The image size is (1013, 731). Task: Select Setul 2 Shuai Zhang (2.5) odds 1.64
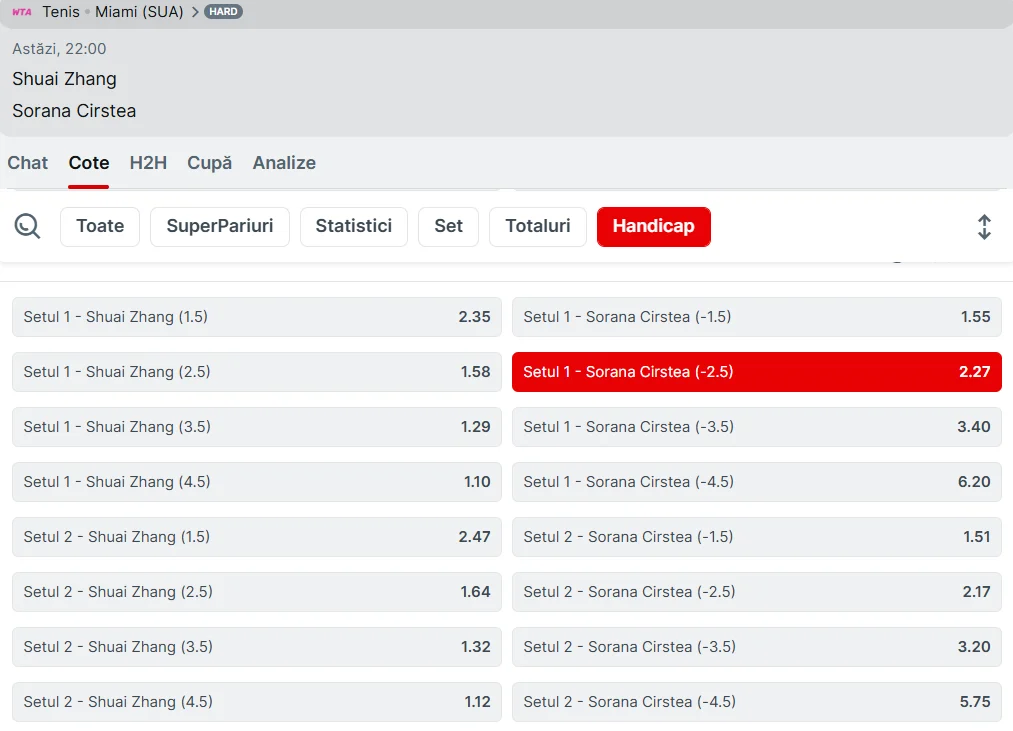[x=256, y=592]
